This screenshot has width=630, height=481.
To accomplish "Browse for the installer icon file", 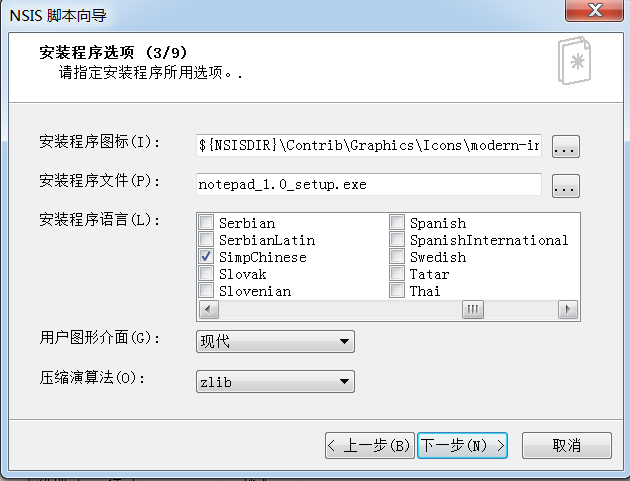I will (565, 146).
